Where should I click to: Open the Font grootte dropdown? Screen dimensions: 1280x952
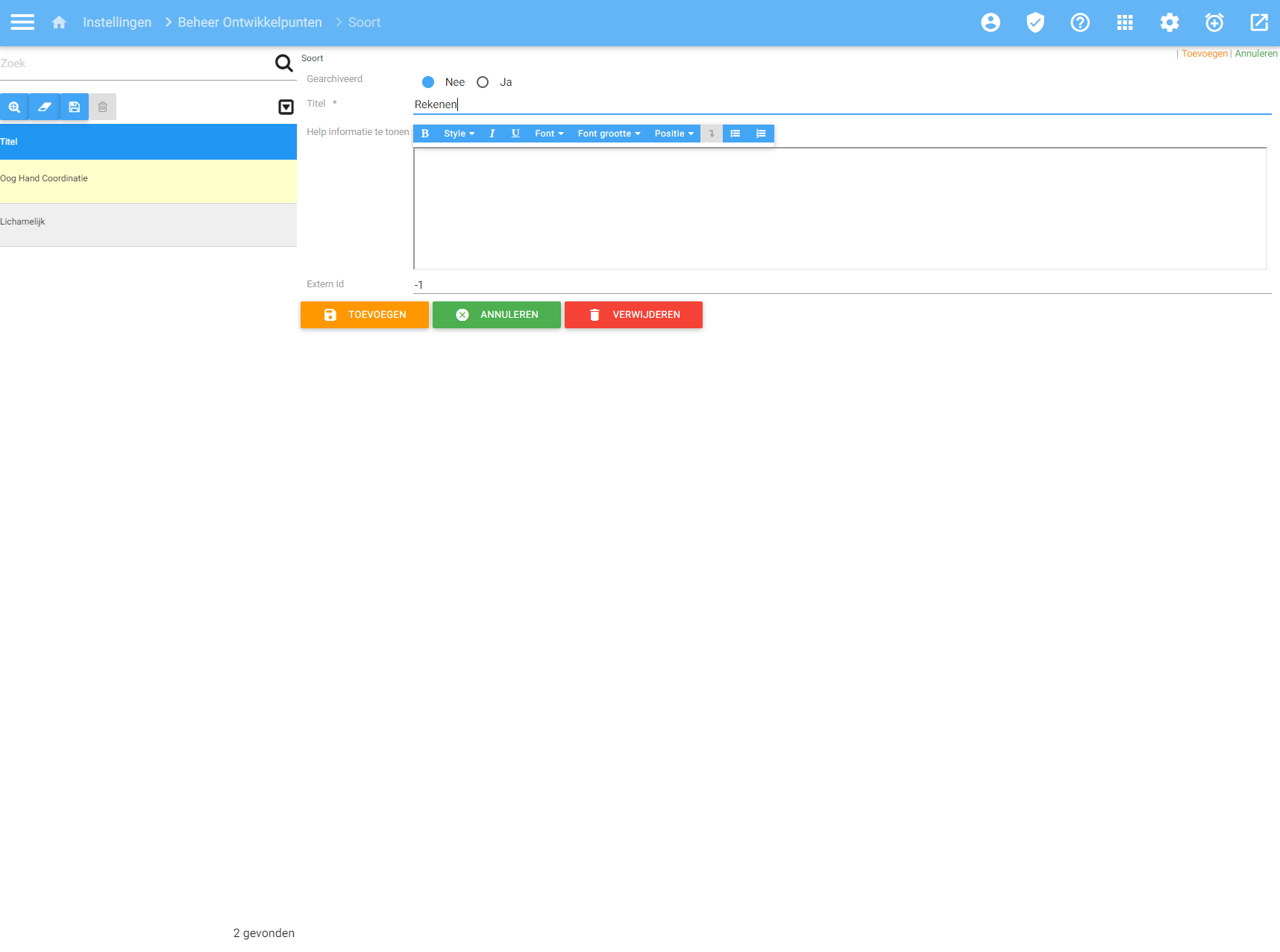[x=609, y=134]
